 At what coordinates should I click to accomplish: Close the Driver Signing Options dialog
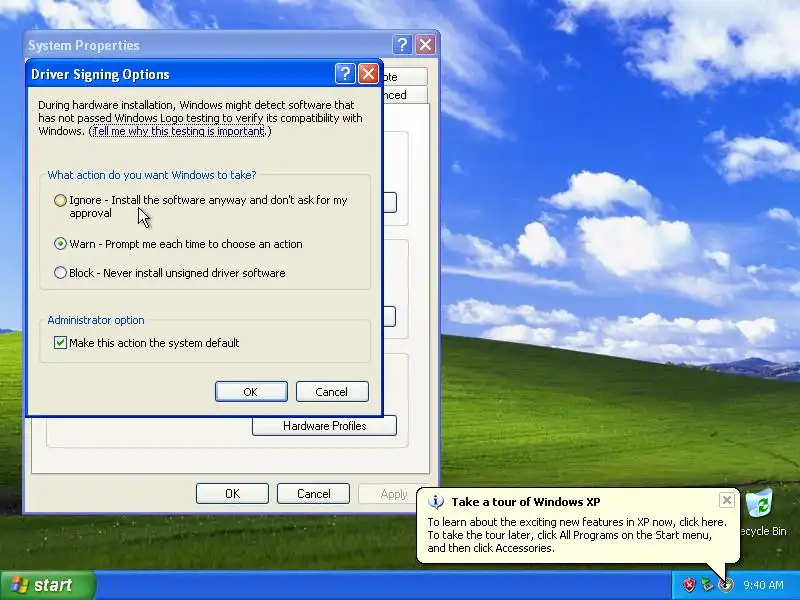(x=368, y=74)
